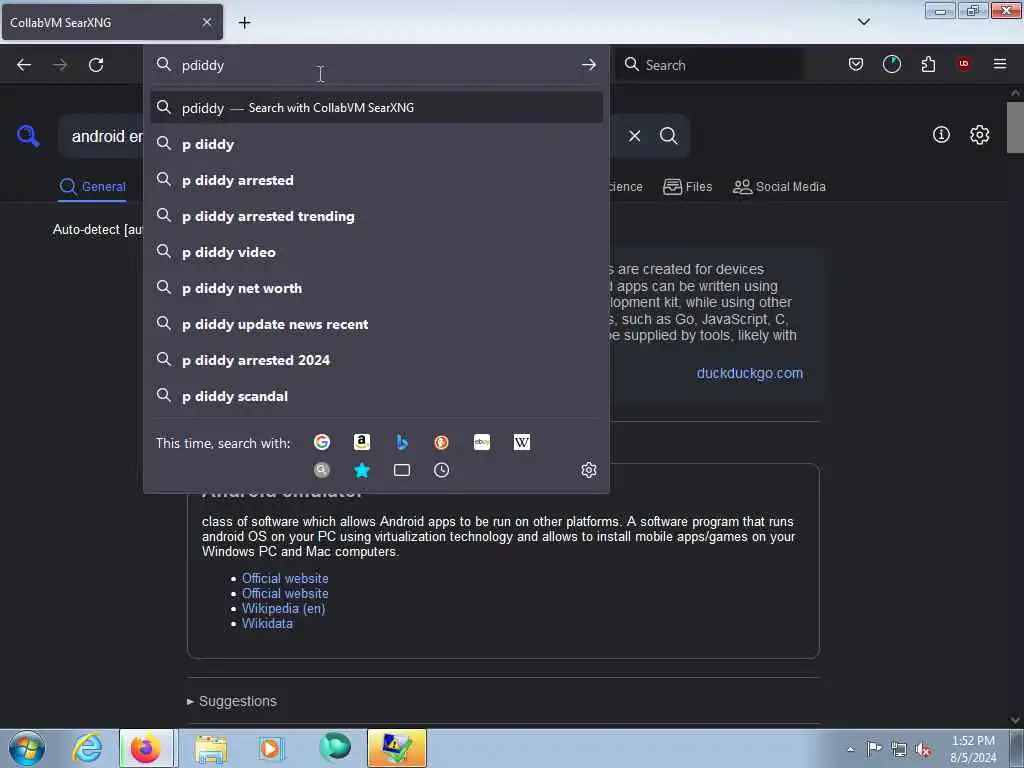
Task: Click the Go arrow in the address bar
Action: [x=588, y=65]
